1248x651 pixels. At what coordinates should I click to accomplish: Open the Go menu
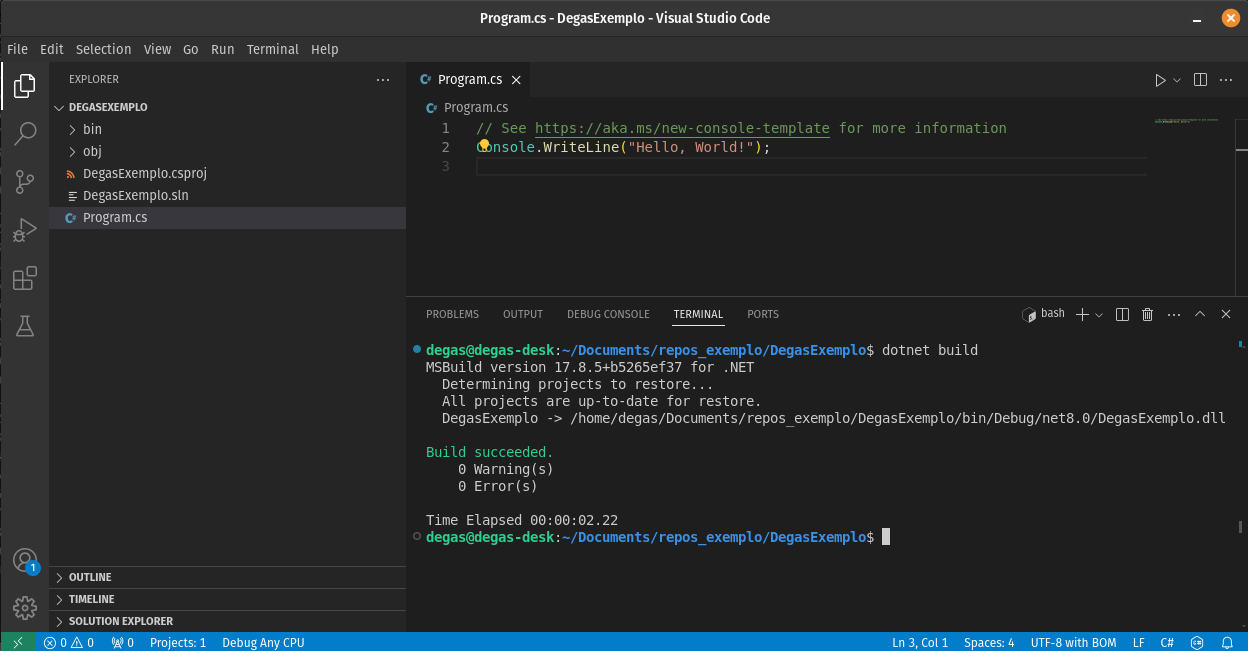[191, 49]
